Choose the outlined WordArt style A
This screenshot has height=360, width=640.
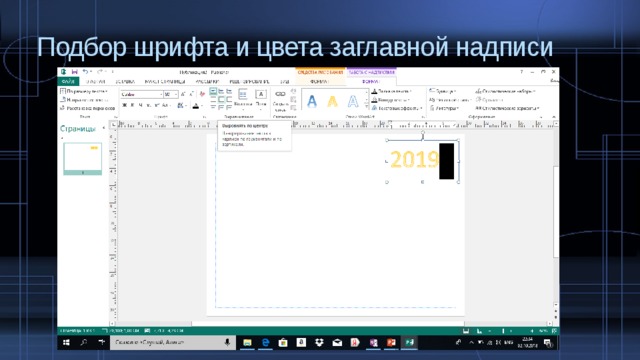click(353, 101)
